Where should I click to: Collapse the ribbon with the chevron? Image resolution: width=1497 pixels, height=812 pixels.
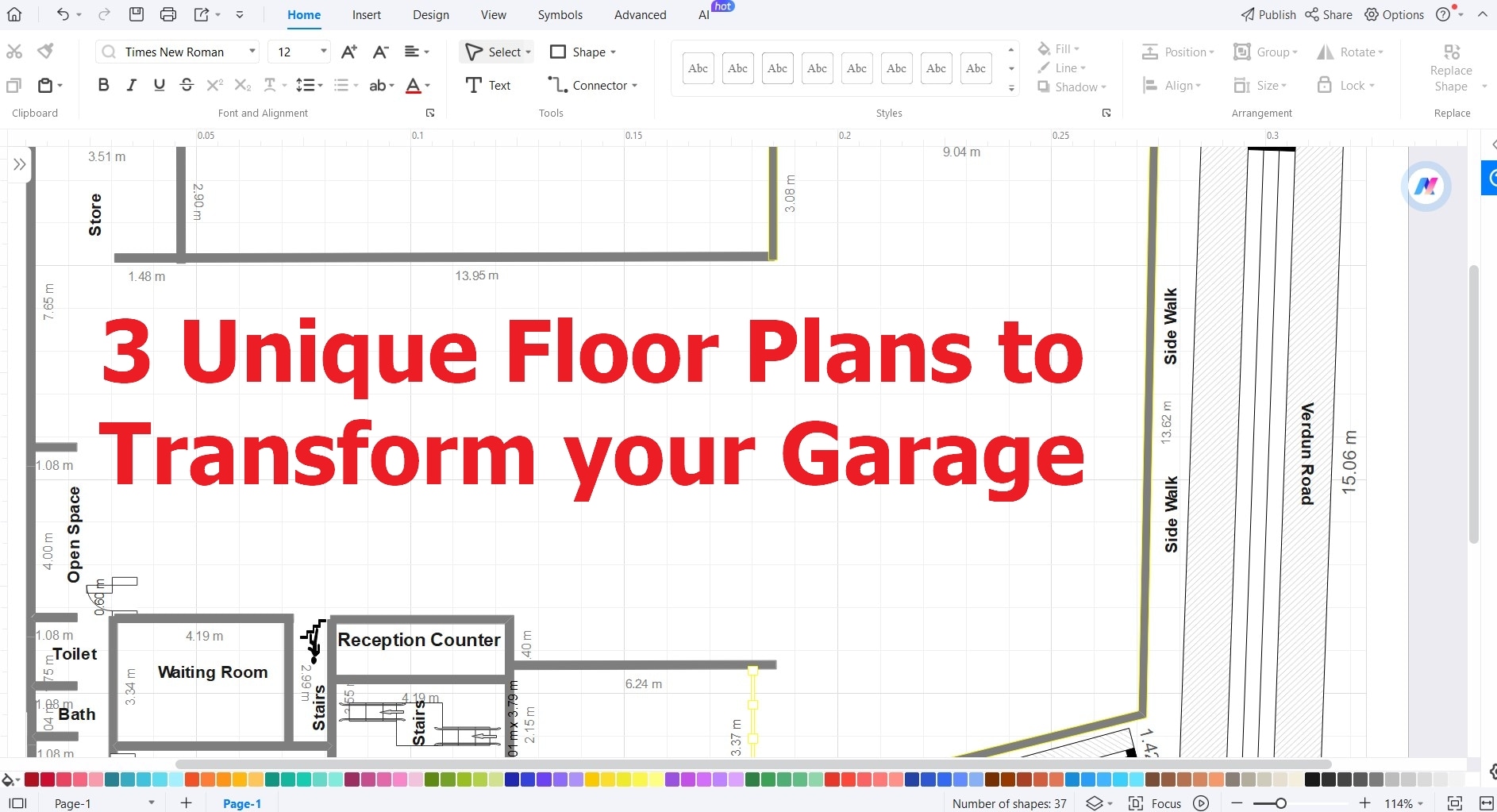coord(1482,14)
